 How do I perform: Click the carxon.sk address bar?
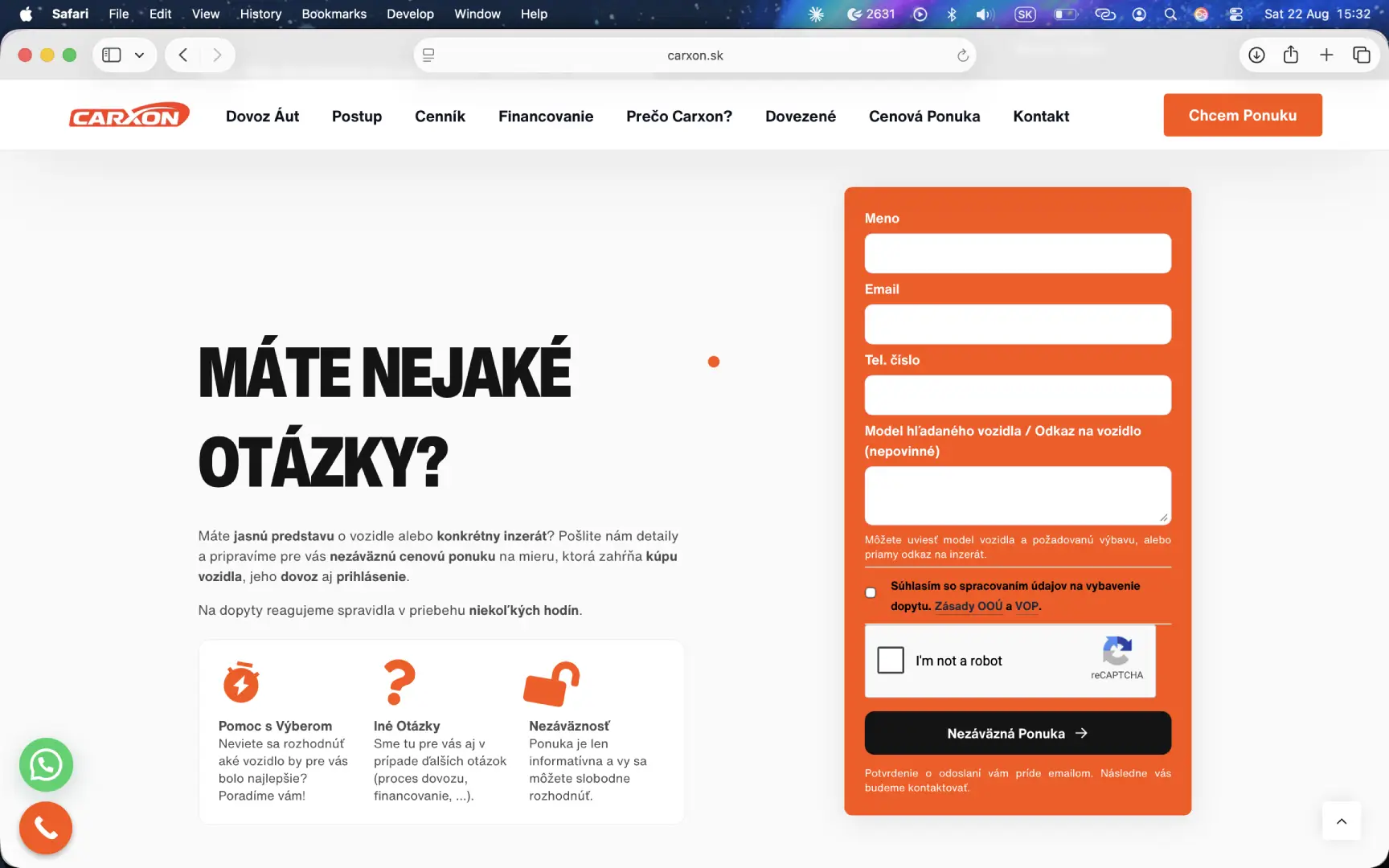click(695, 55)
